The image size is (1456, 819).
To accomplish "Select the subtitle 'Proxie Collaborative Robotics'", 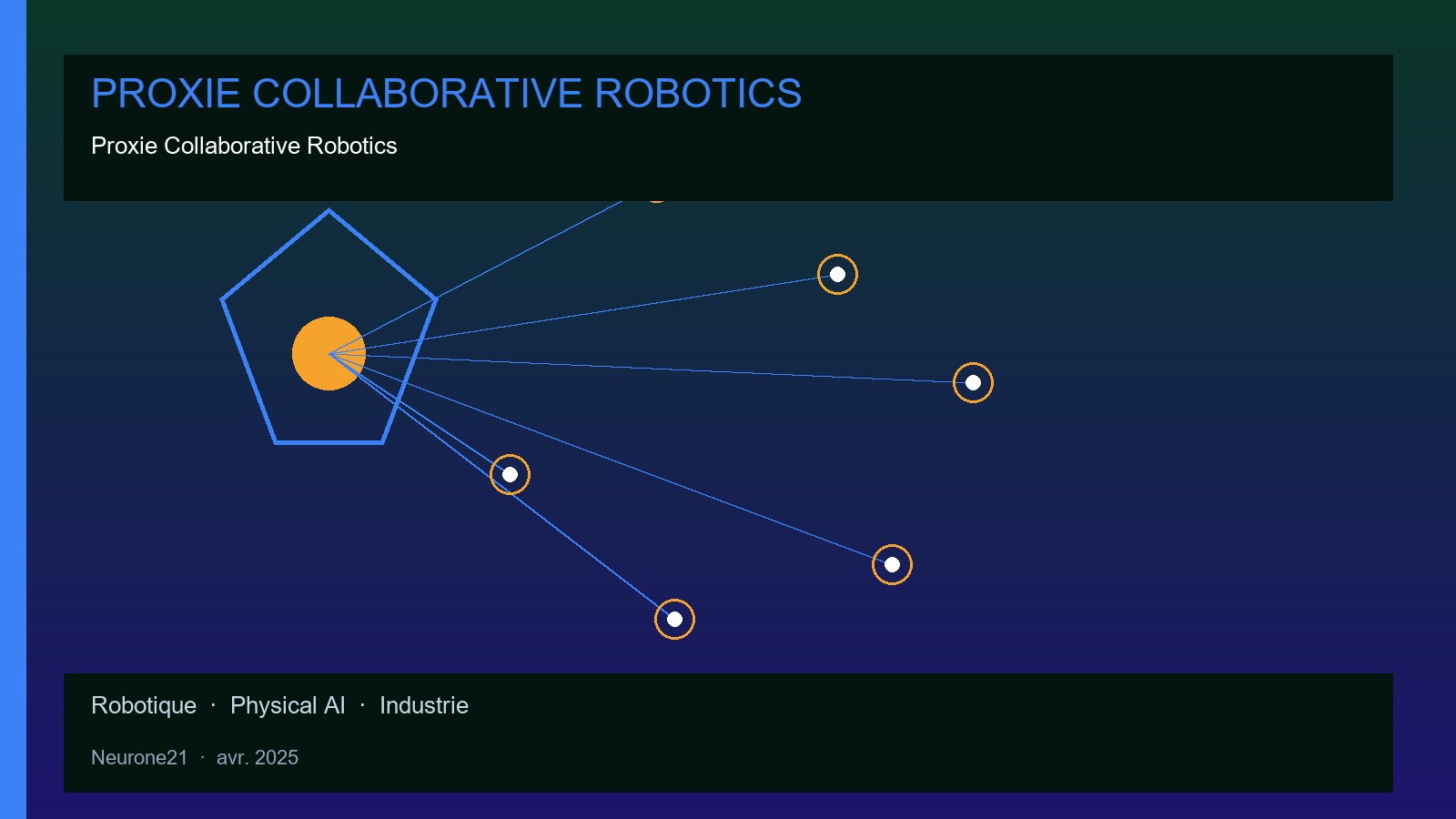I will 244,146.
